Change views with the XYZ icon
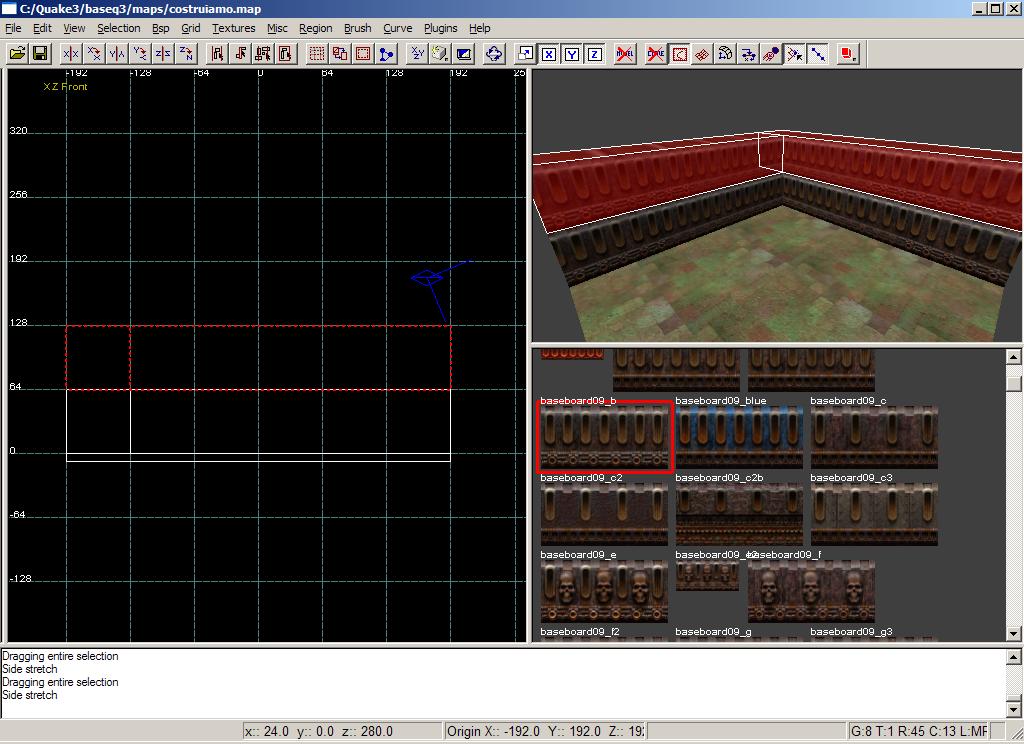Screen dimensions: 1024x744 (x=417, y=54)
